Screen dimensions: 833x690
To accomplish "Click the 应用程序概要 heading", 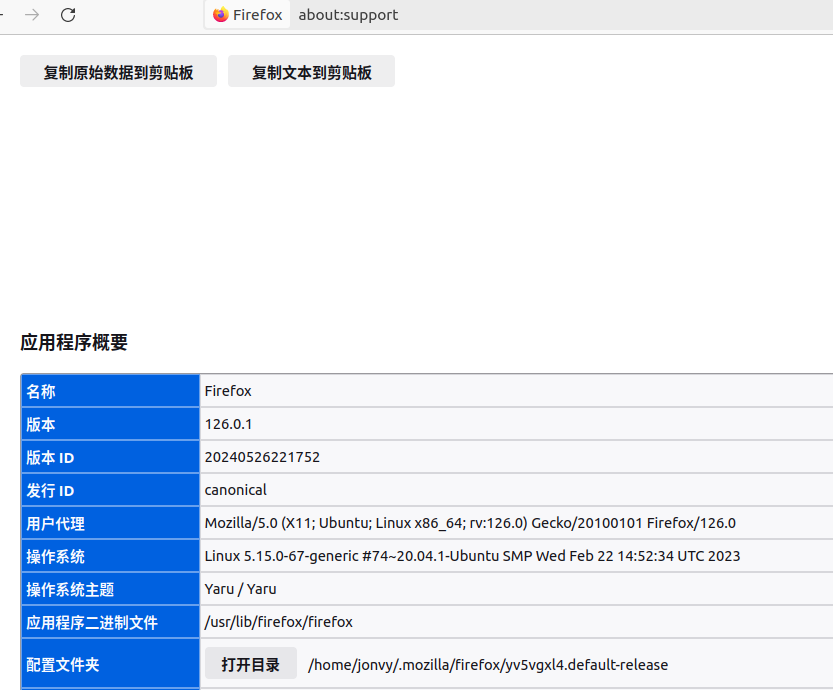I will tap(74, 343).
